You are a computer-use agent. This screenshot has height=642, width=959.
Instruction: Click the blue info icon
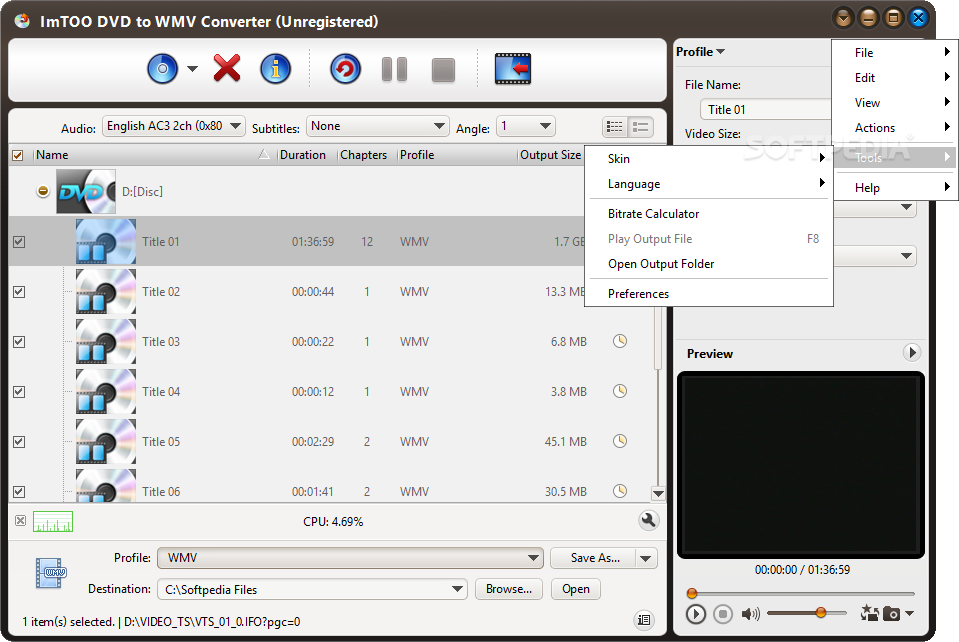(276, 68)
